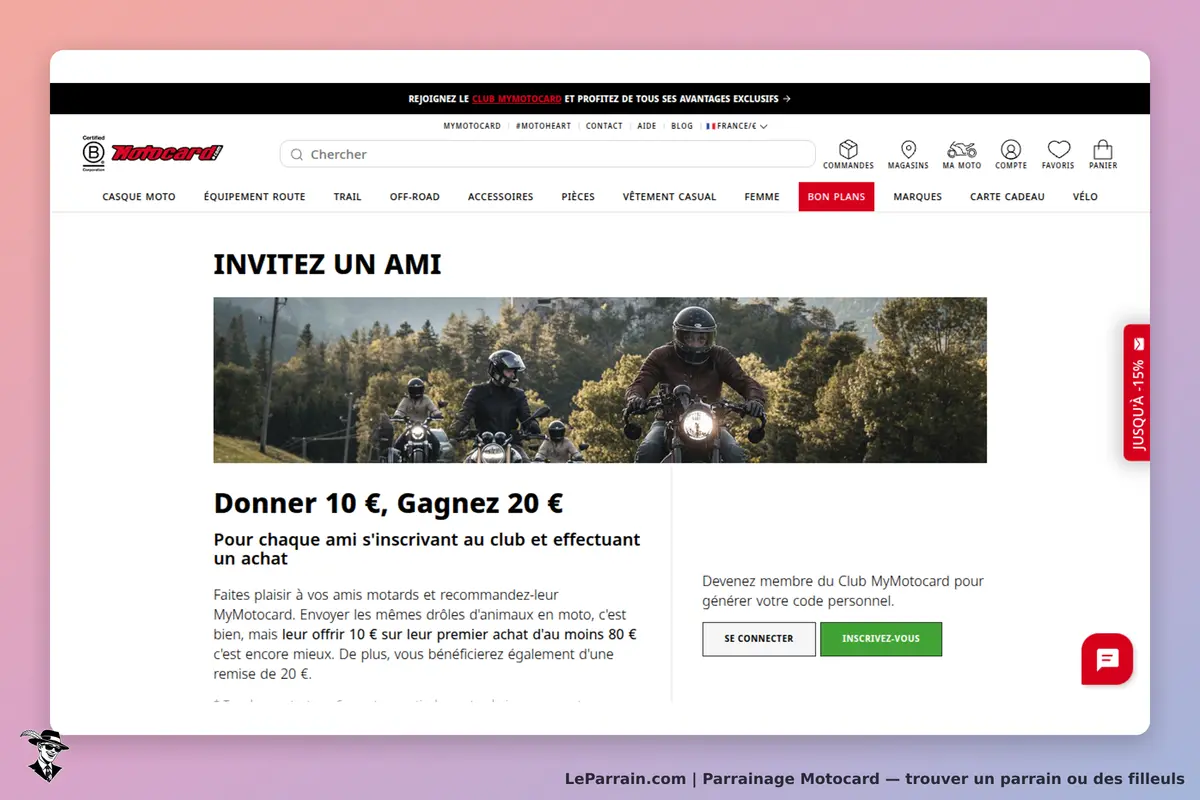The height and width of the screenshot is (800, 1200).
Task: Click the envelope icon on the -15% tab
Action: coord(1138,342)
